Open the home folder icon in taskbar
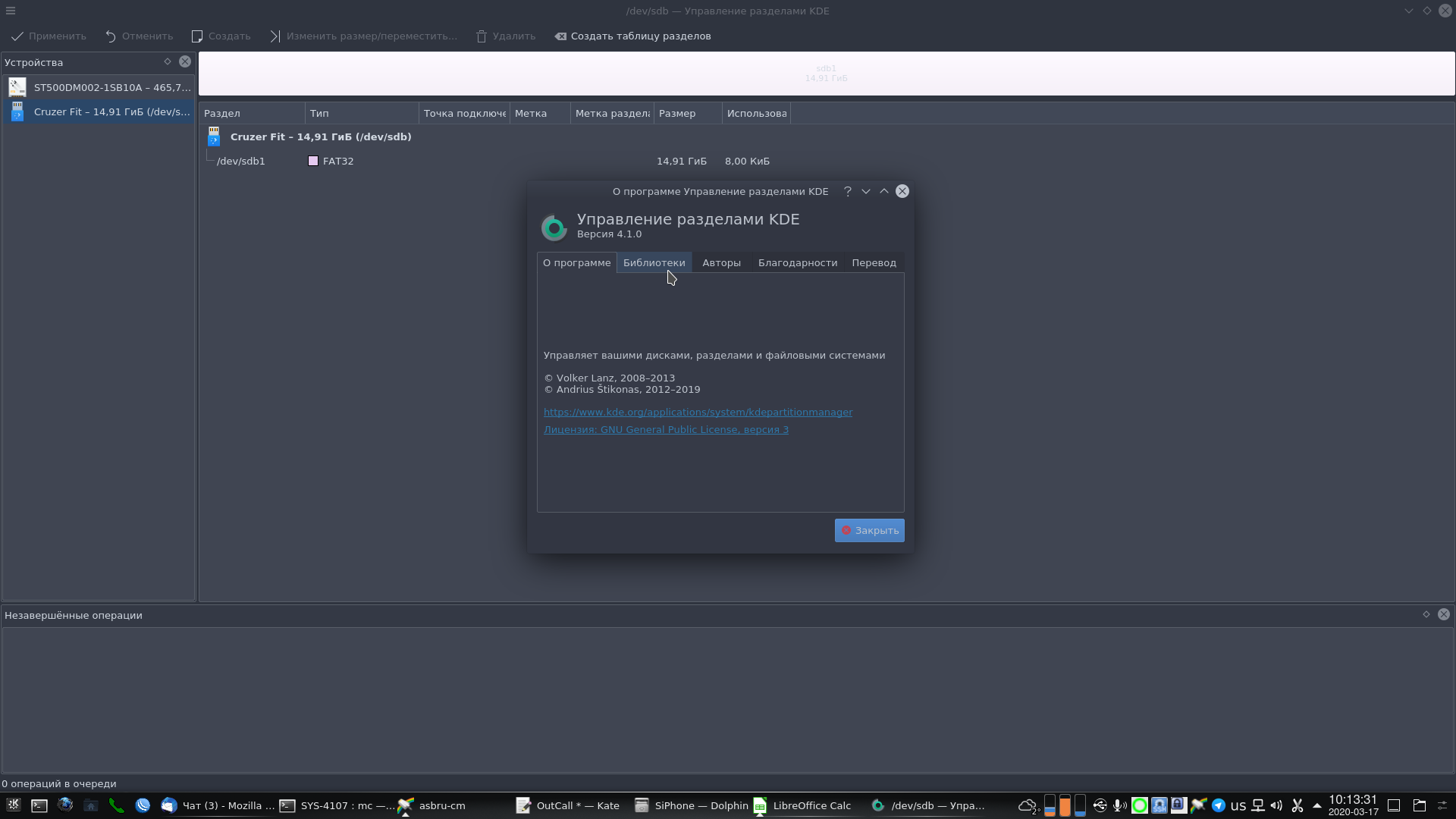The image size is (1456, 819). pos(91,805)
